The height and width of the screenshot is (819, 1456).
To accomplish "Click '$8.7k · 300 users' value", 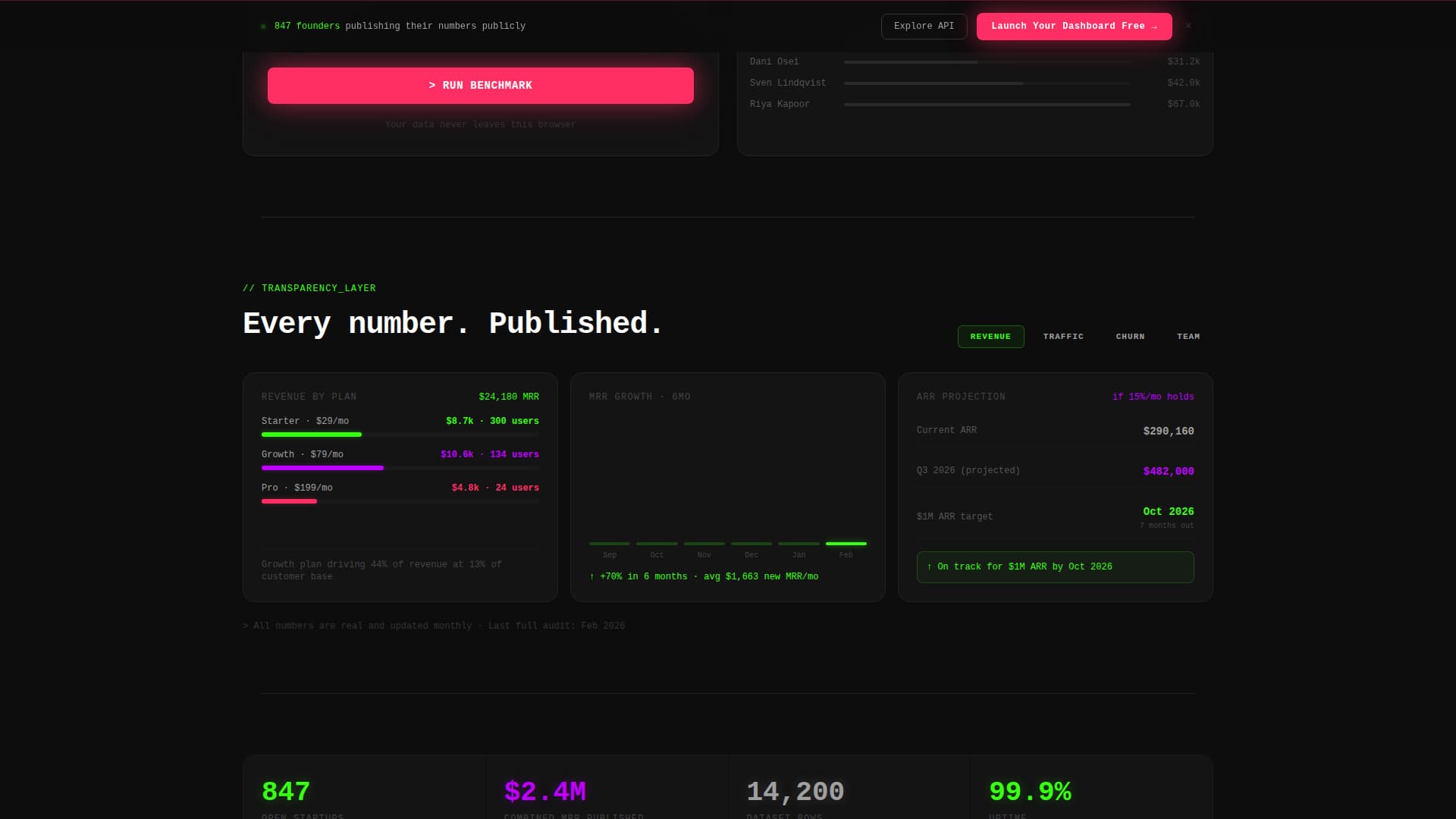I will 492,421.
